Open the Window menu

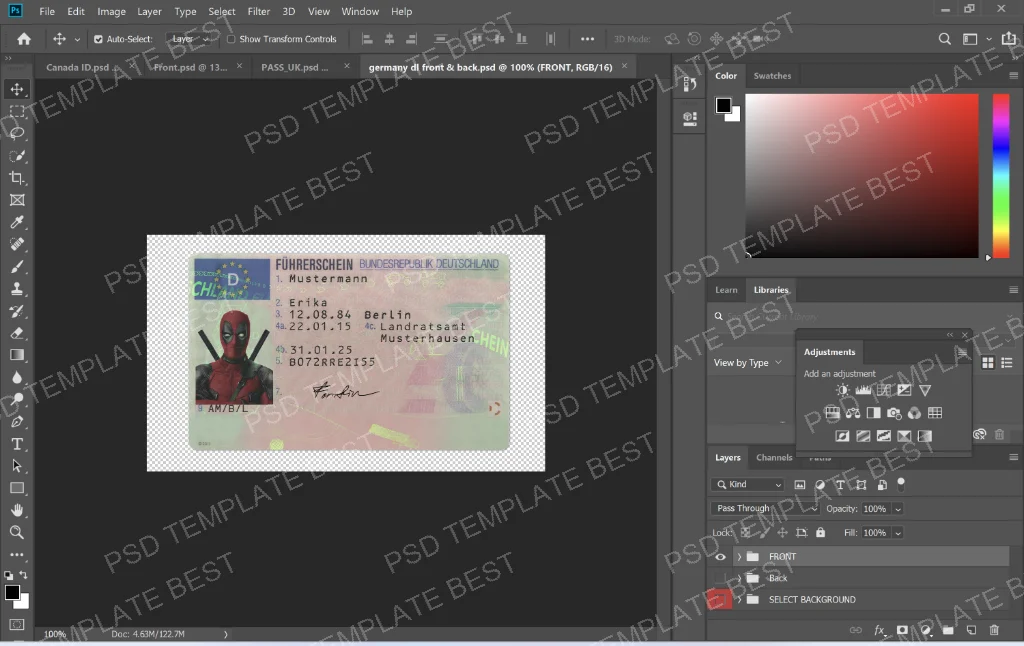[x=360, y=11]
